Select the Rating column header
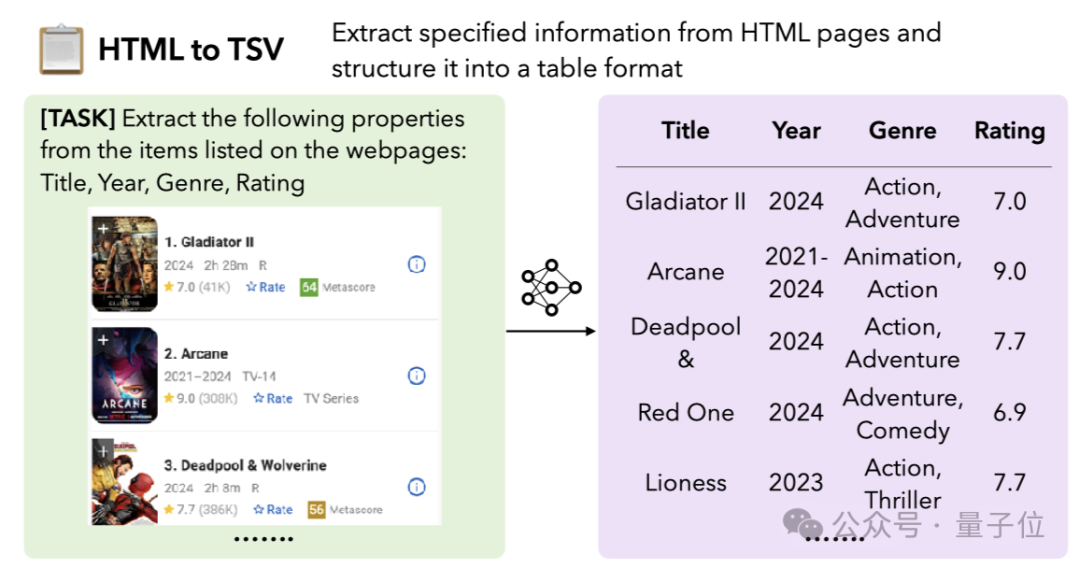1080x568 pixels. pos(1009,131)
